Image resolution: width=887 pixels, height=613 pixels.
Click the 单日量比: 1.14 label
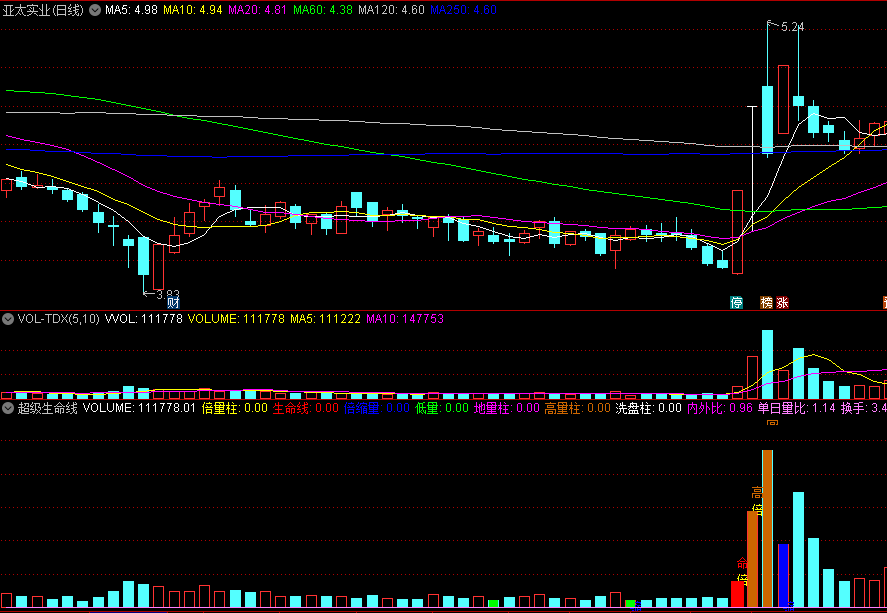pyautogui.click(x=796, y=408)
